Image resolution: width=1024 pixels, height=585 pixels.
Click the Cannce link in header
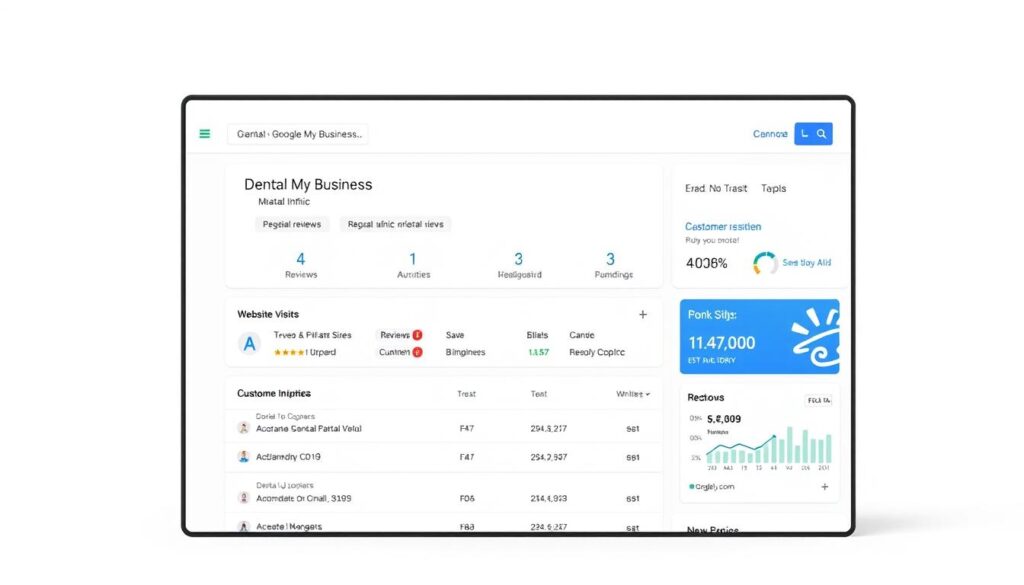pos(770,134)
